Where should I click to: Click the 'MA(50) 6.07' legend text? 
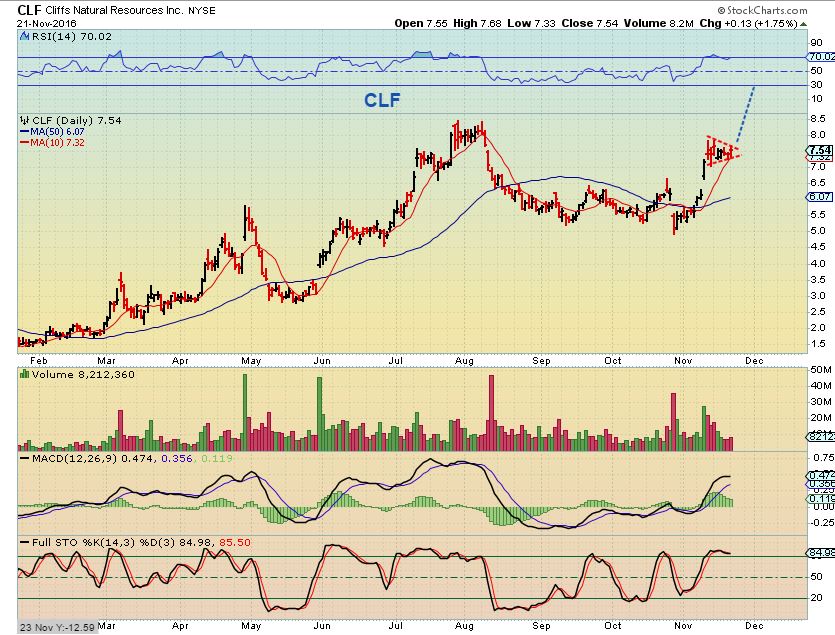tap(57, 132)
